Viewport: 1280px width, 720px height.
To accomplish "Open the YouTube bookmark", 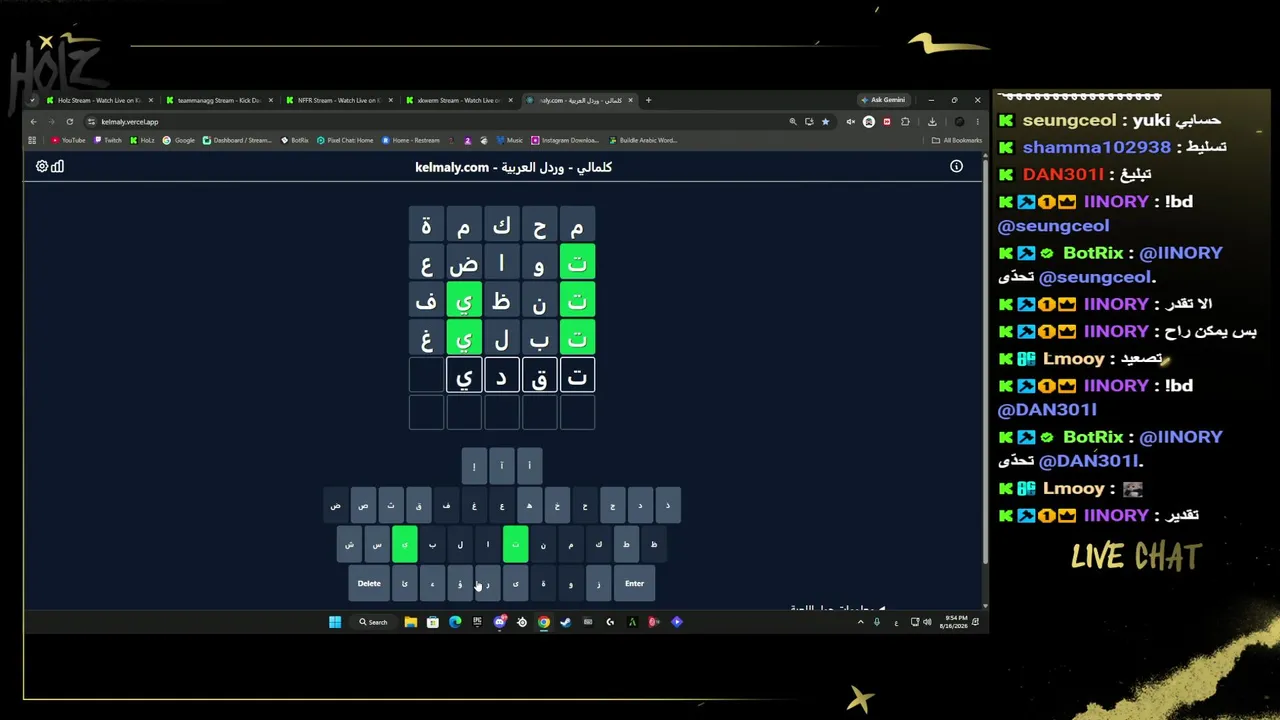I will 69,140.
